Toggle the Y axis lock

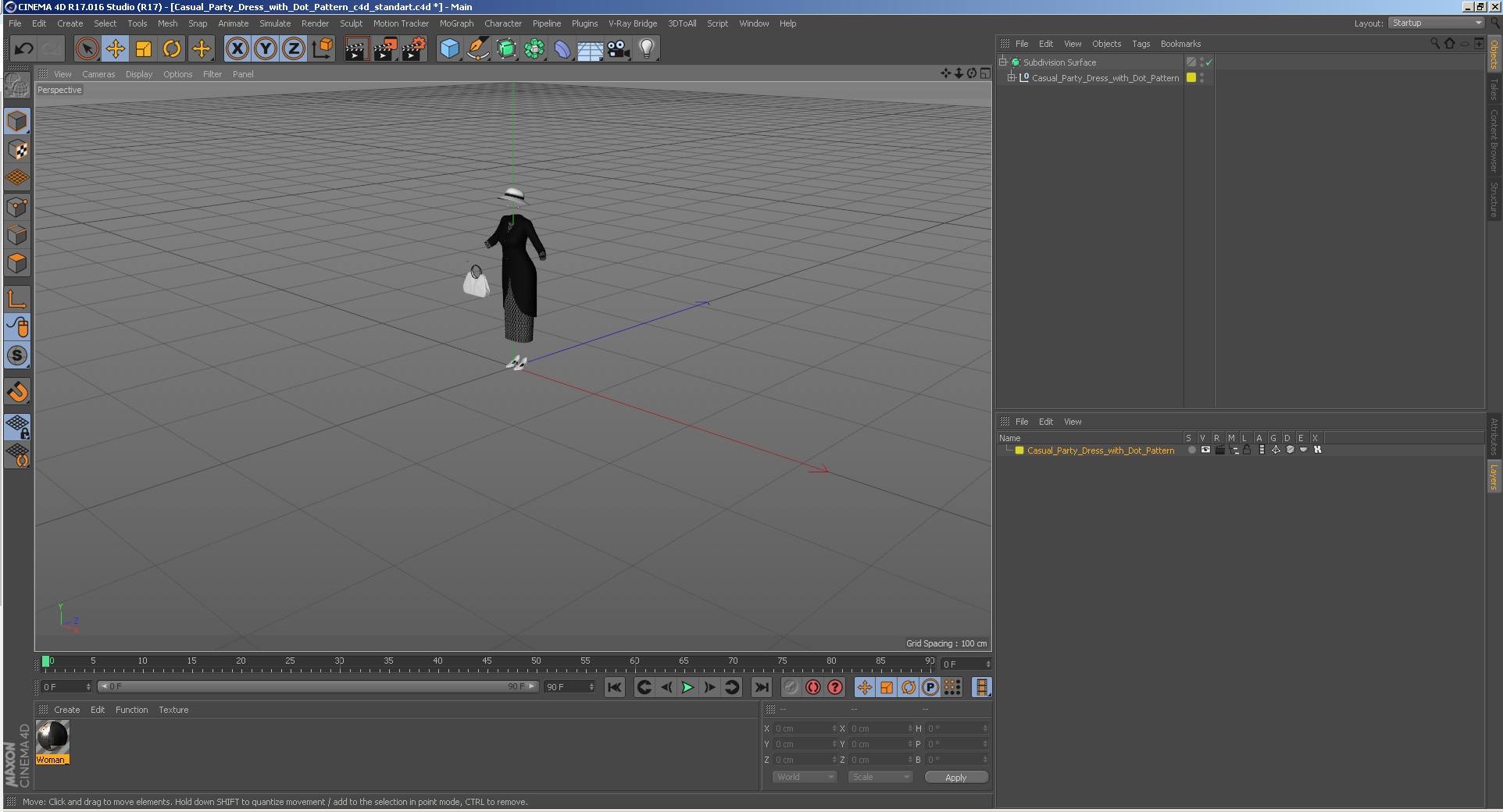click(266, 49)
